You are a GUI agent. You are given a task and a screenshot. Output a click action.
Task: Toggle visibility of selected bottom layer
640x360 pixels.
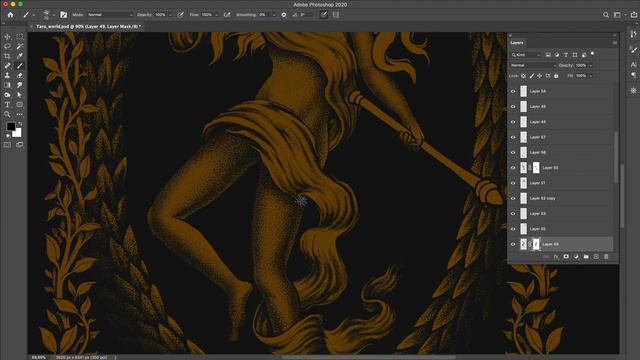click(x=513, y=244)
